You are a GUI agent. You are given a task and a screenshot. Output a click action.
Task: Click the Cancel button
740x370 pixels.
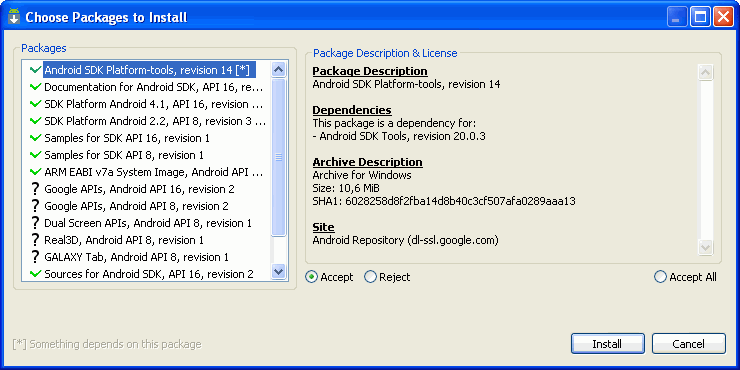point(689,344)
